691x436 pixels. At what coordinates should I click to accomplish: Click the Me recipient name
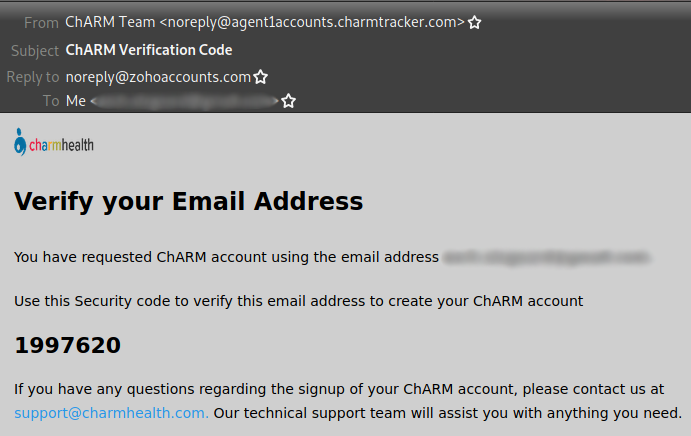click(76, 101)
